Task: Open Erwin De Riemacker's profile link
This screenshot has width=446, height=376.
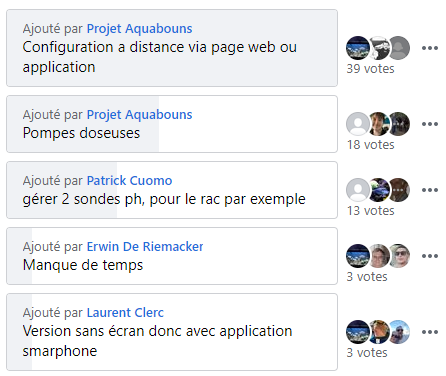Action: [x=145, y=247]
